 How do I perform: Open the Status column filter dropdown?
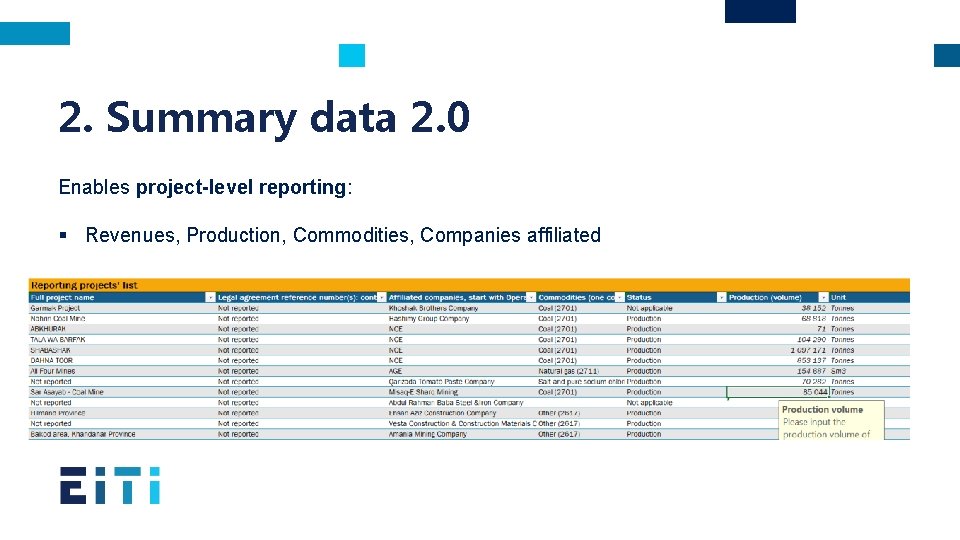[x=721, y=298]
